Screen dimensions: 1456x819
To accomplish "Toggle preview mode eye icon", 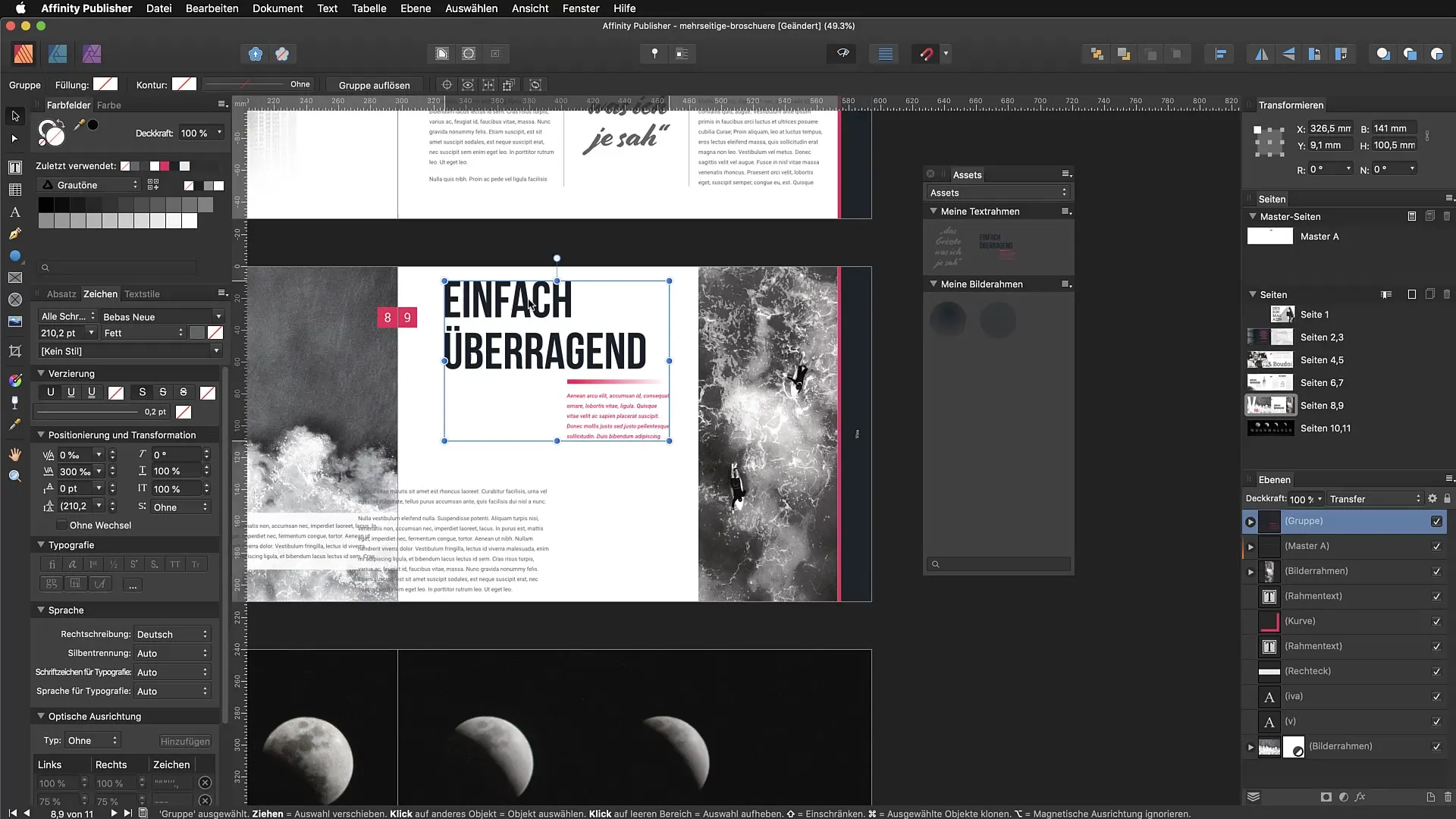I will pos(843,54).
